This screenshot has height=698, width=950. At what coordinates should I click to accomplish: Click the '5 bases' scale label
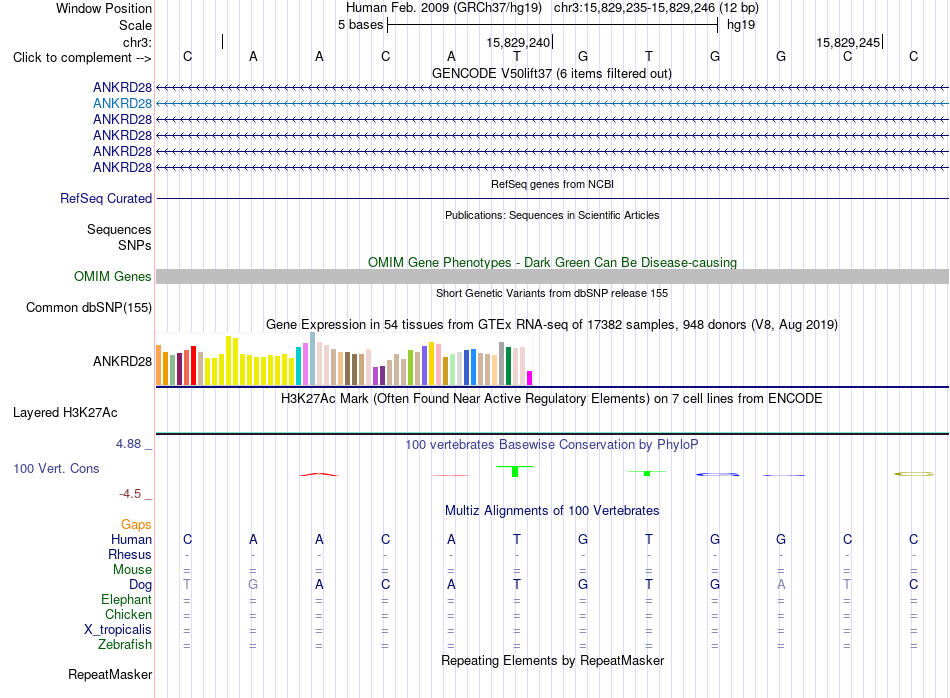pyautogui.click(x=360, y=25)
